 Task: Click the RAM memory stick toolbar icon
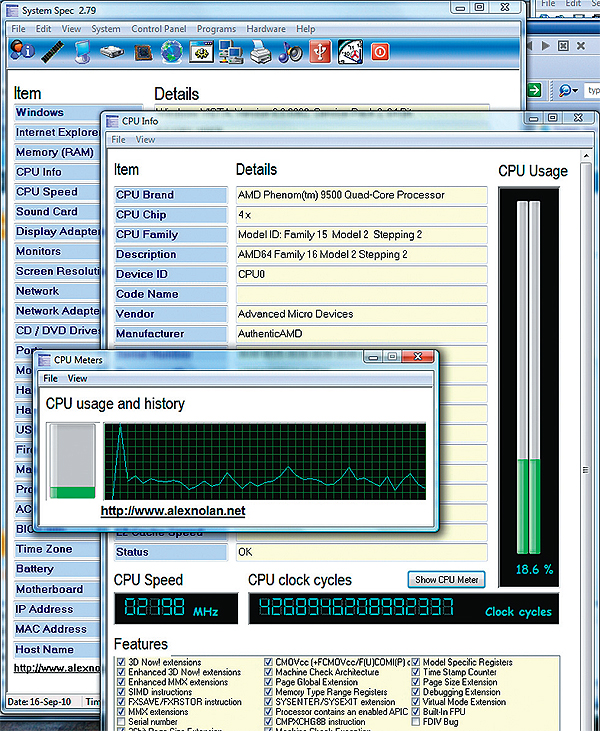click(x=53, y=51)
